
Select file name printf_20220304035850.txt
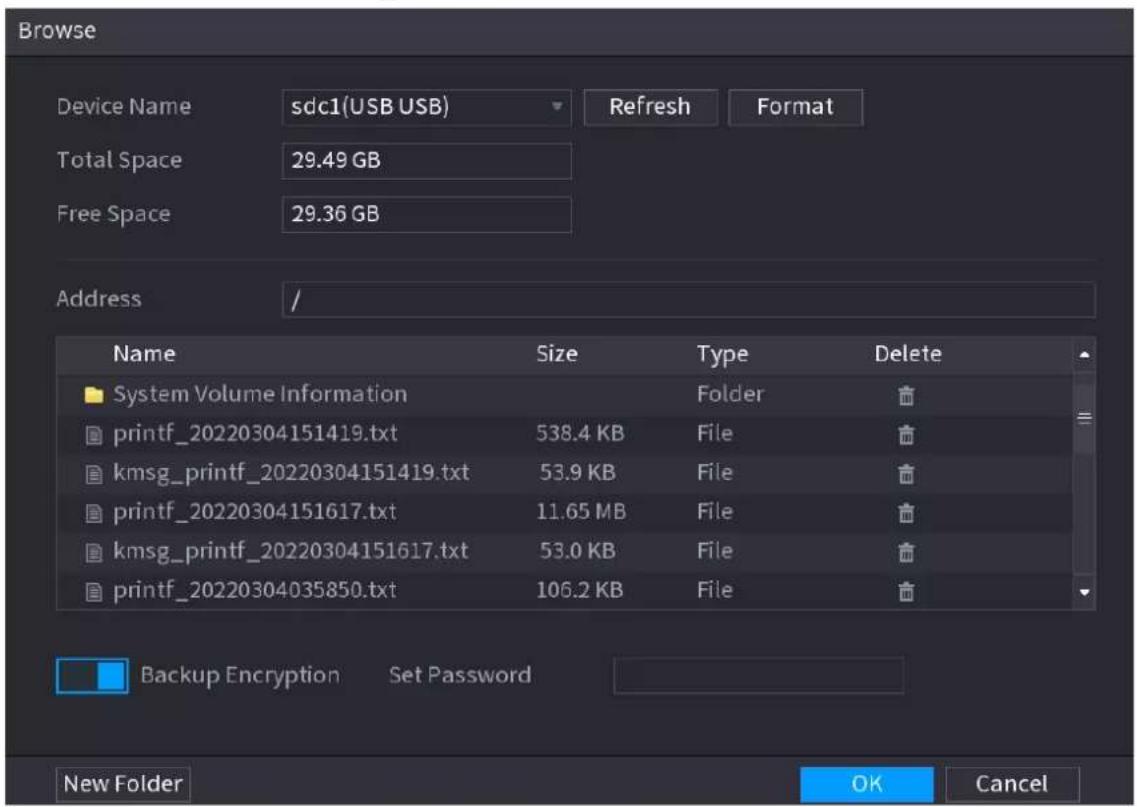pyautogui.click(x=255, y=590)
